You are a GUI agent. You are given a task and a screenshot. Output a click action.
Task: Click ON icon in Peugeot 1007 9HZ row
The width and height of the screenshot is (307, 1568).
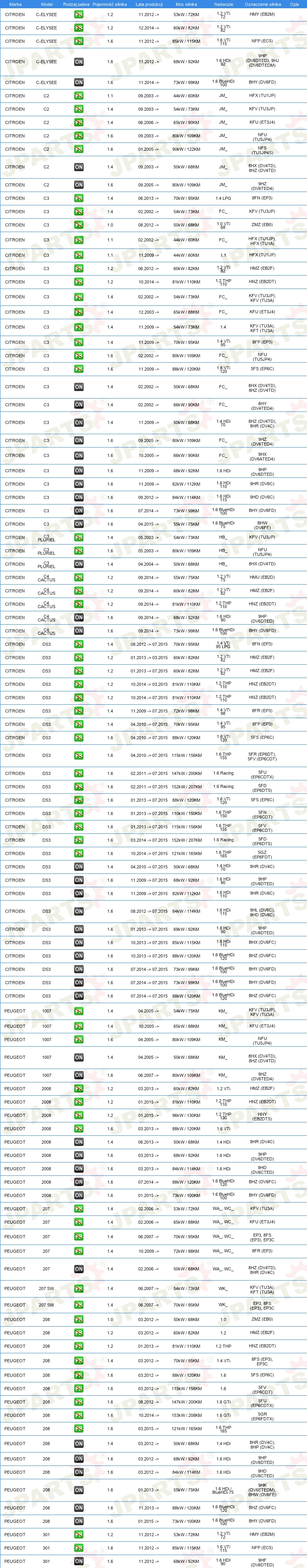click(x=79, y=1075)
